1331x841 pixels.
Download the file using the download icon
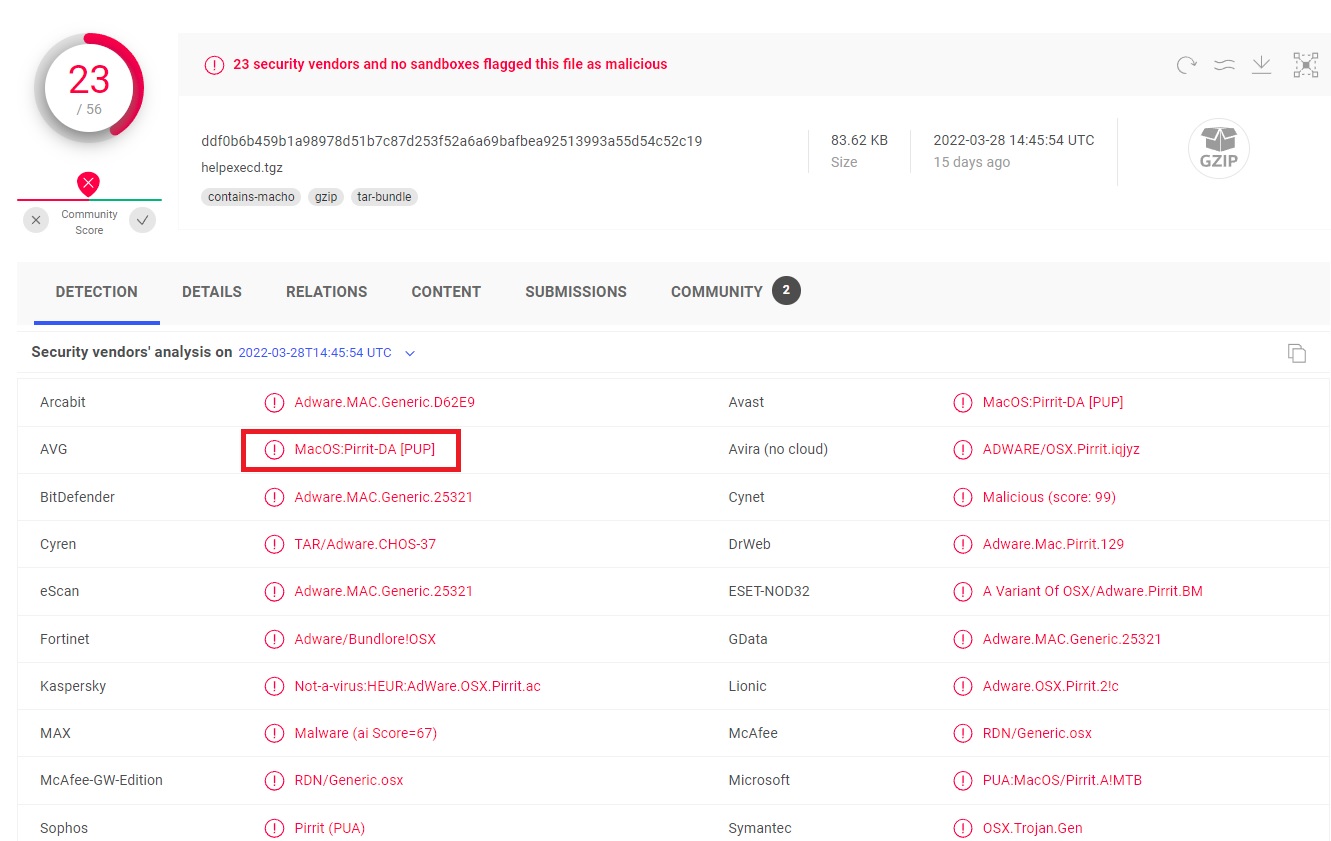[x=1262, y=65]
